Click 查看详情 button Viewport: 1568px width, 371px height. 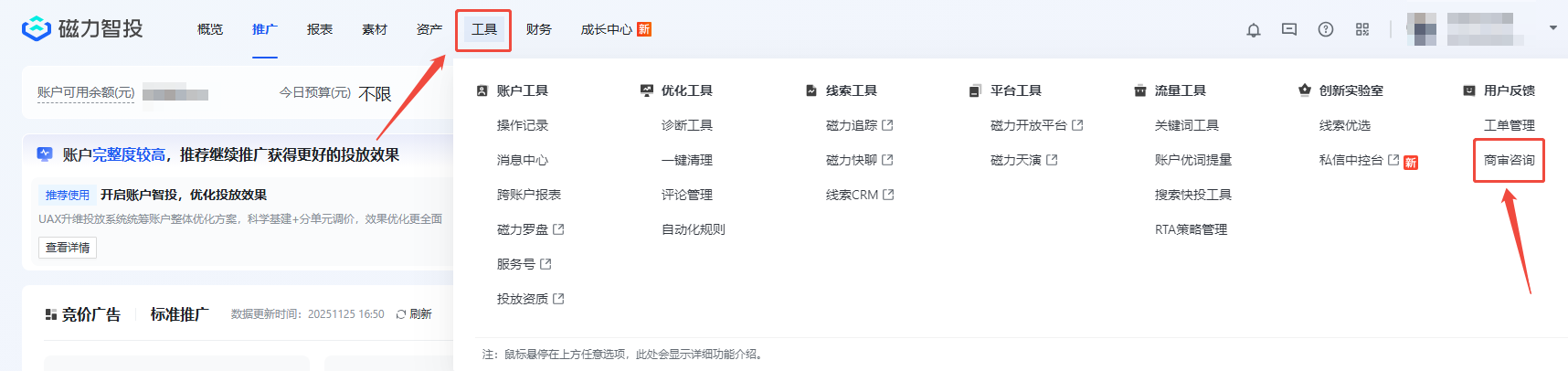pos(68,248)
